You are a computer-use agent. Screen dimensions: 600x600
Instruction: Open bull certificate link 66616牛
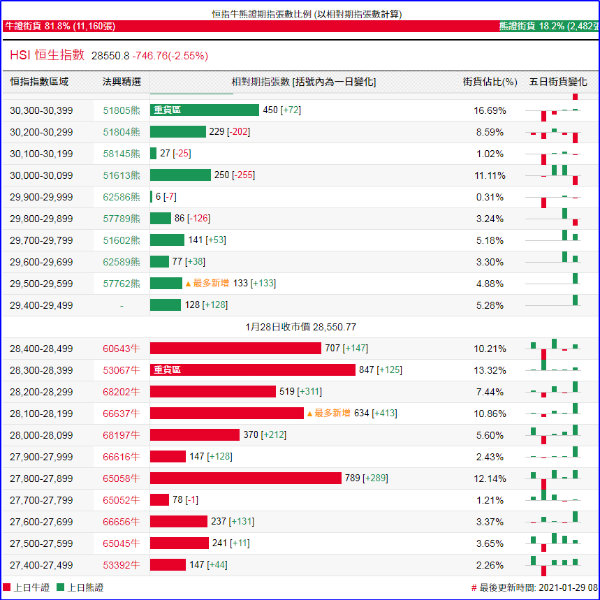[121, 457]
